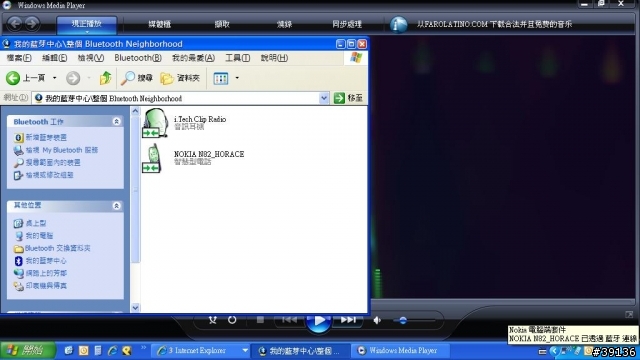Toggle the 資料夾 folders pane button
The image size is (640, 360).
point(180,78)
